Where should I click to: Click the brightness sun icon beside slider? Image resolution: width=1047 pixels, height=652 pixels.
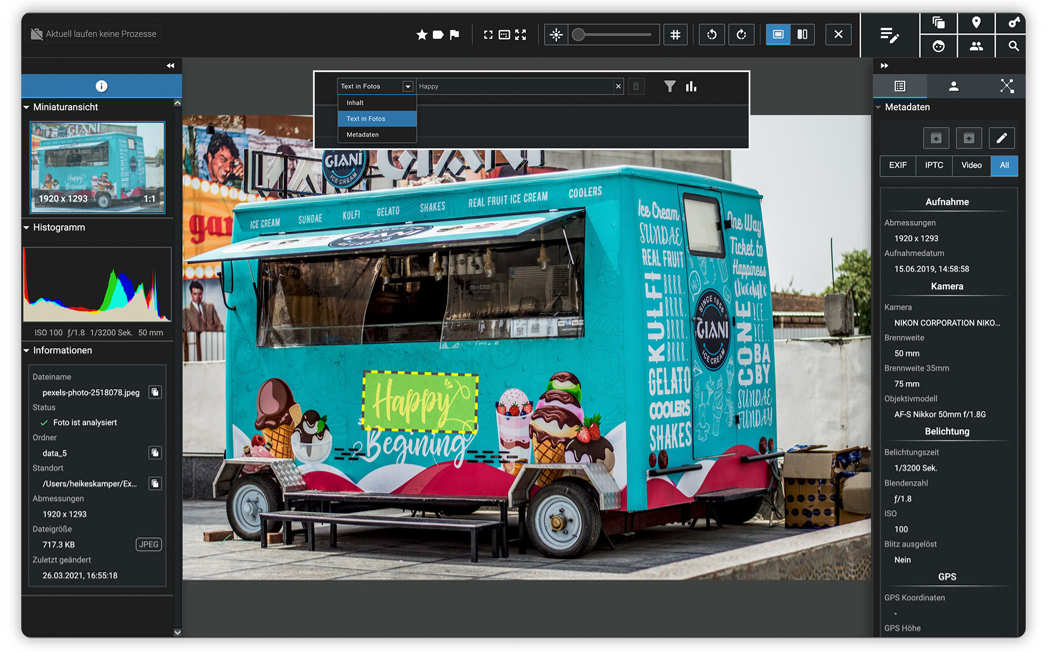556,35
